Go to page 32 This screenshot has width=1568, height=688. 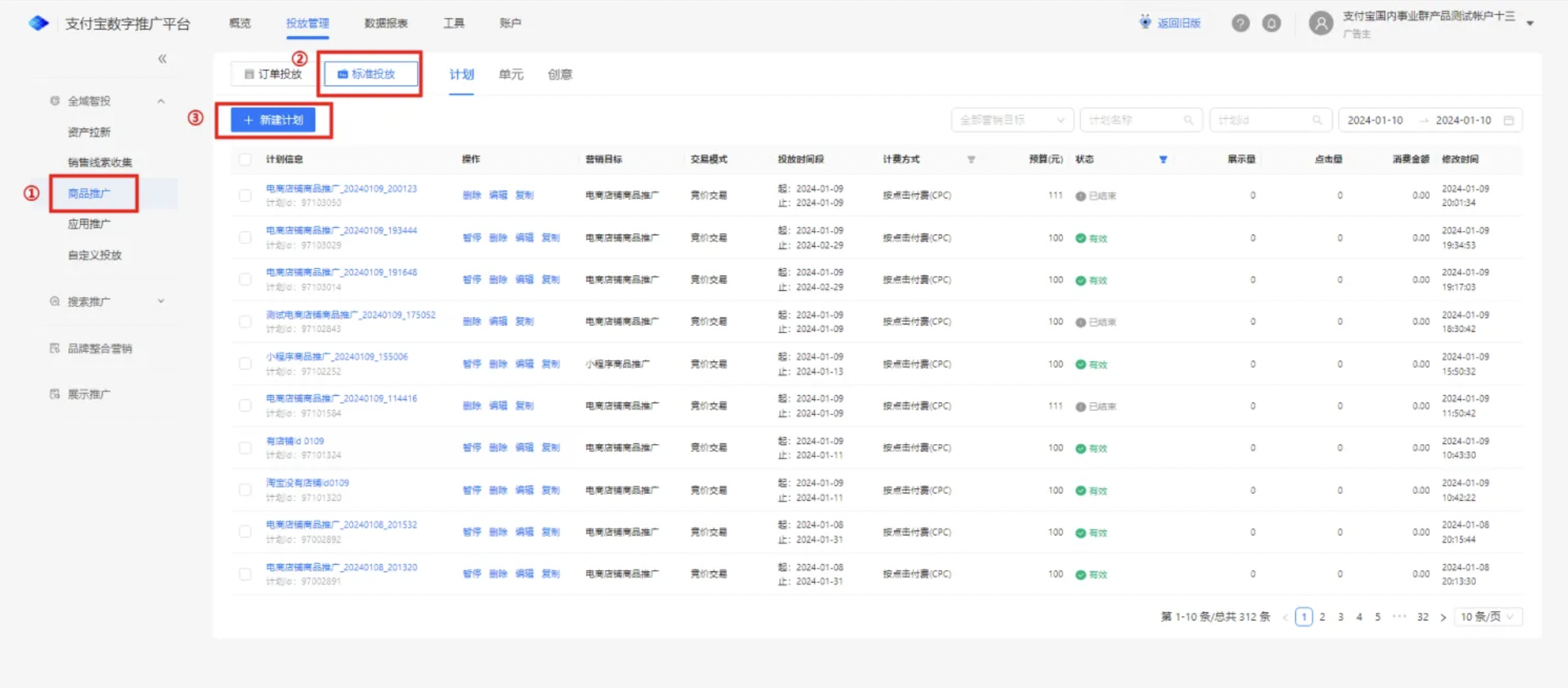click(1423, 617)
